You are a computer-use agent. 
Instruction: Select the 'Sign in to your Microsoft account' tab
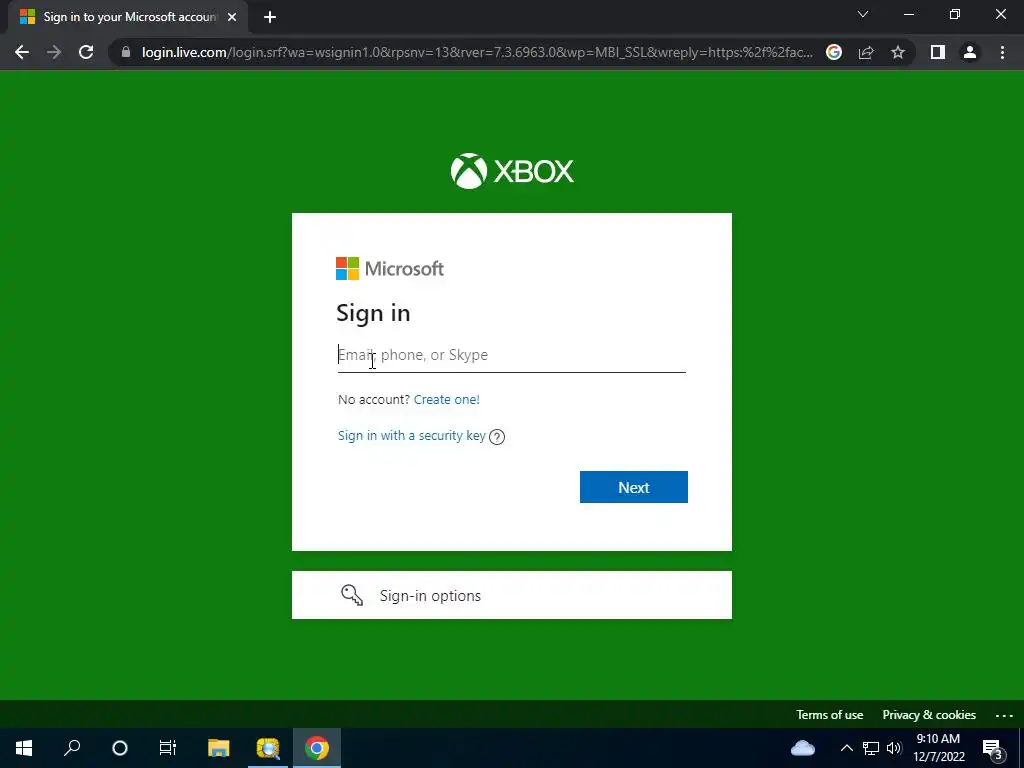[127, 17]
